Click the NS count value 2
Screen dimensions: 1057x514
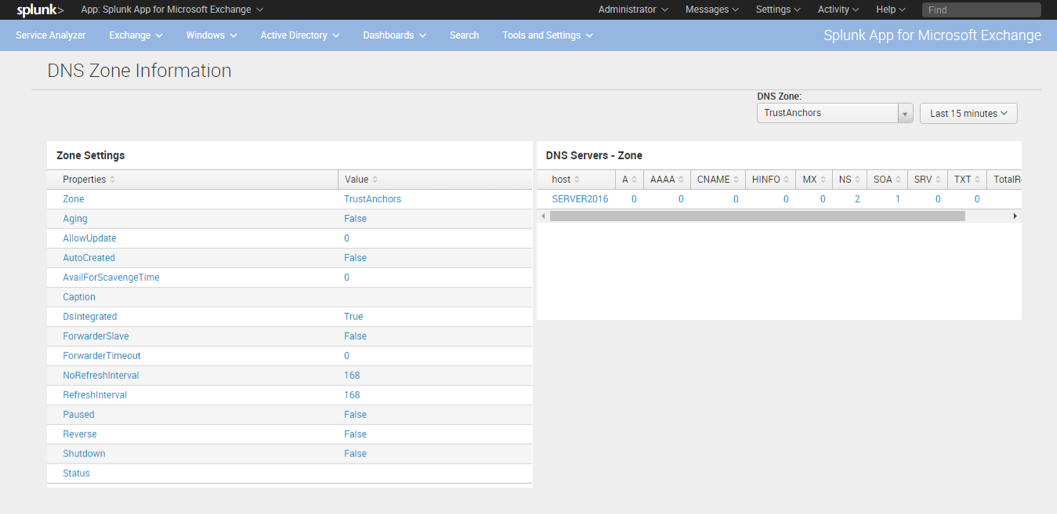[x=857, y=199]
